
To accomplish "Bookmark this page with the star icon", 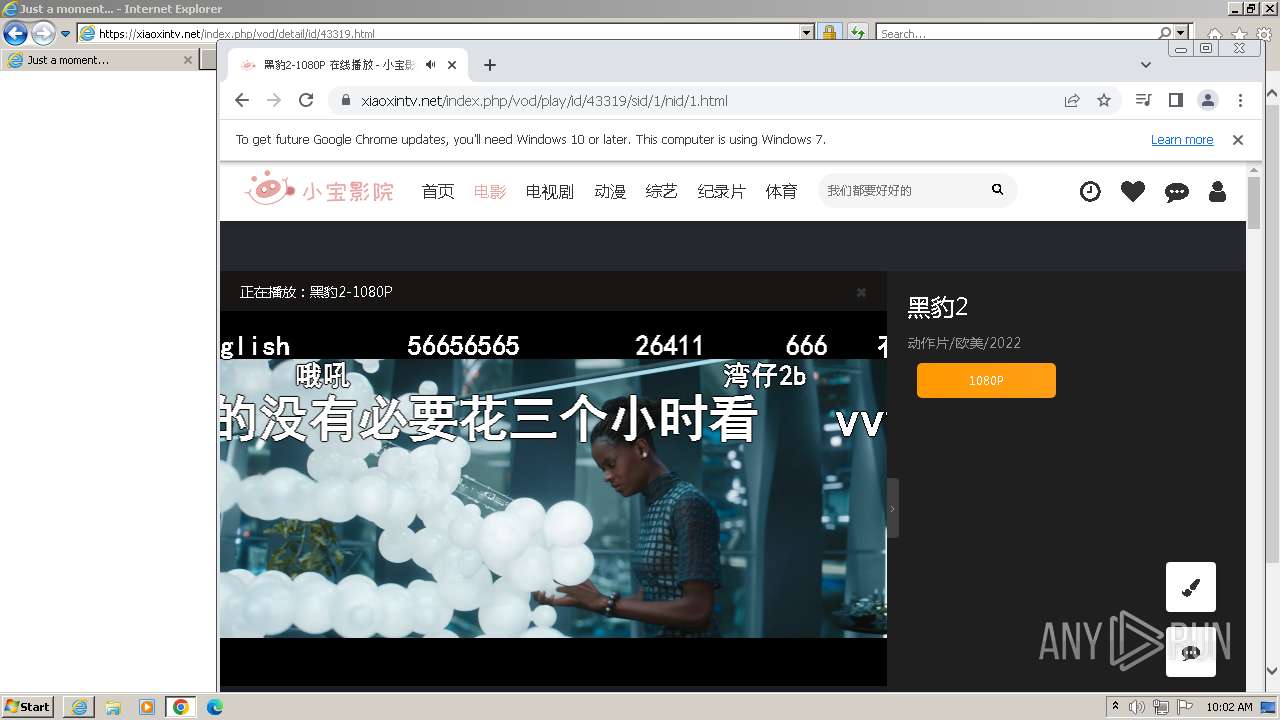I will pos(1104,100).
